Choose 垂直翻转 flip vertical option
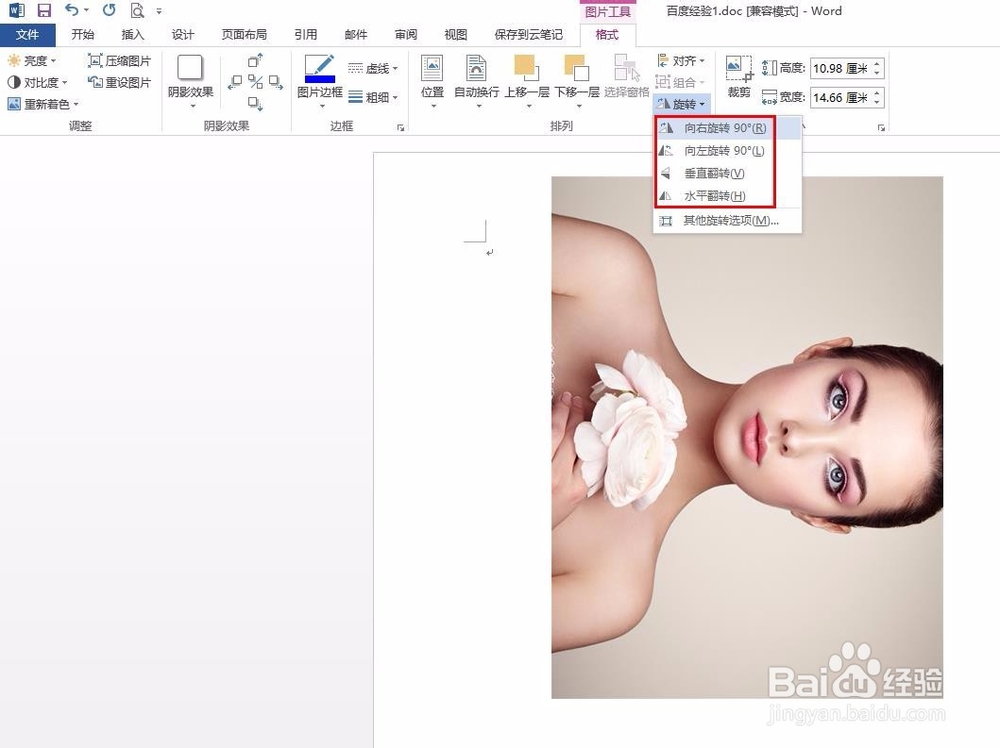The height and width of the screenshot is (748, 1000). [x=728, y=173]
